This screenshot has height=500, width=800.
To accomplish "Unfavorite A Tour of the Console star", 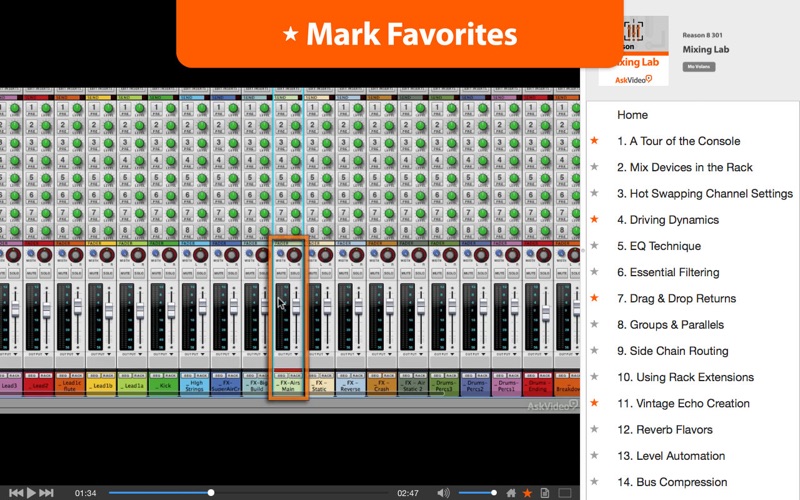I will coord(594,140).
